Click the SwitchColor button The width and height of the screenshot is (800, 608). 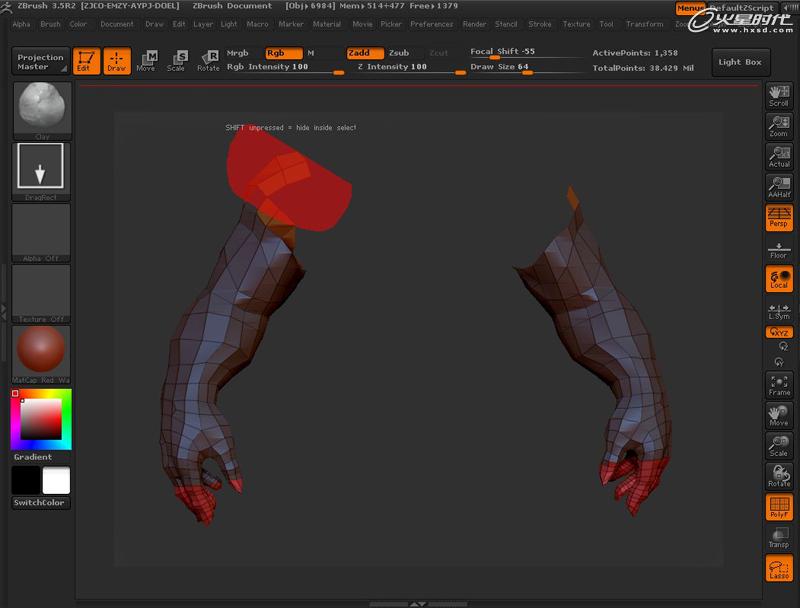point(39,503)
